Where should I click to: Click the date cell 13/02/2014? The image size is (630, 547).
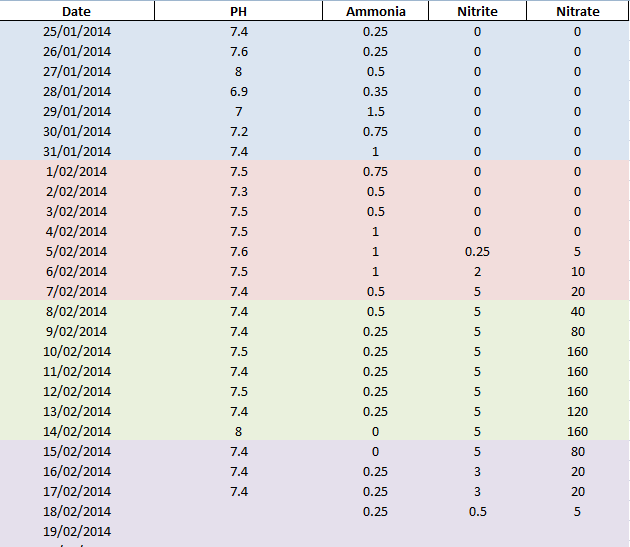[x=77, y=412]
